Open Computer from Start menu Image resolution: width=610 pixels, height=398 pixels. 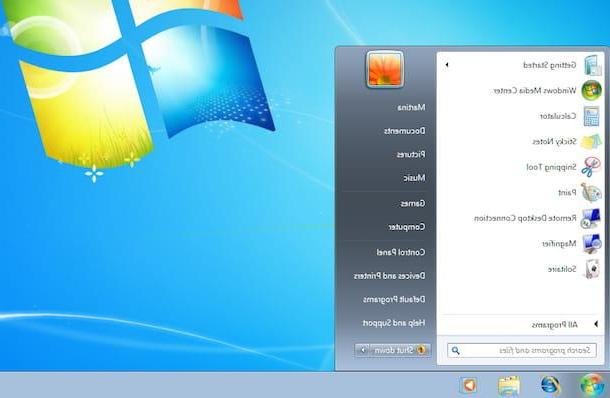point(407,227)
